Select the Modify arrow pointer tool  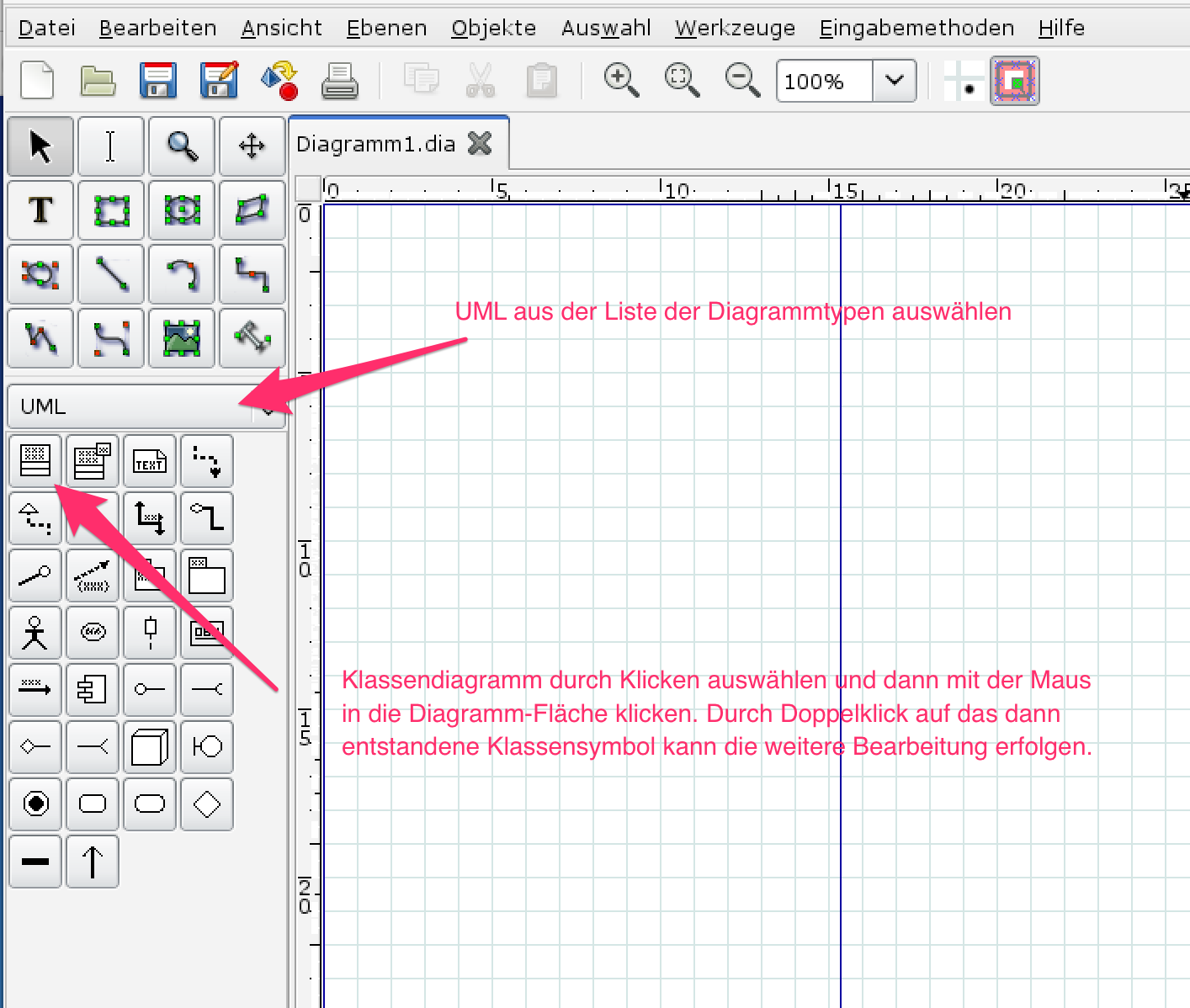(x=41, y=146)
